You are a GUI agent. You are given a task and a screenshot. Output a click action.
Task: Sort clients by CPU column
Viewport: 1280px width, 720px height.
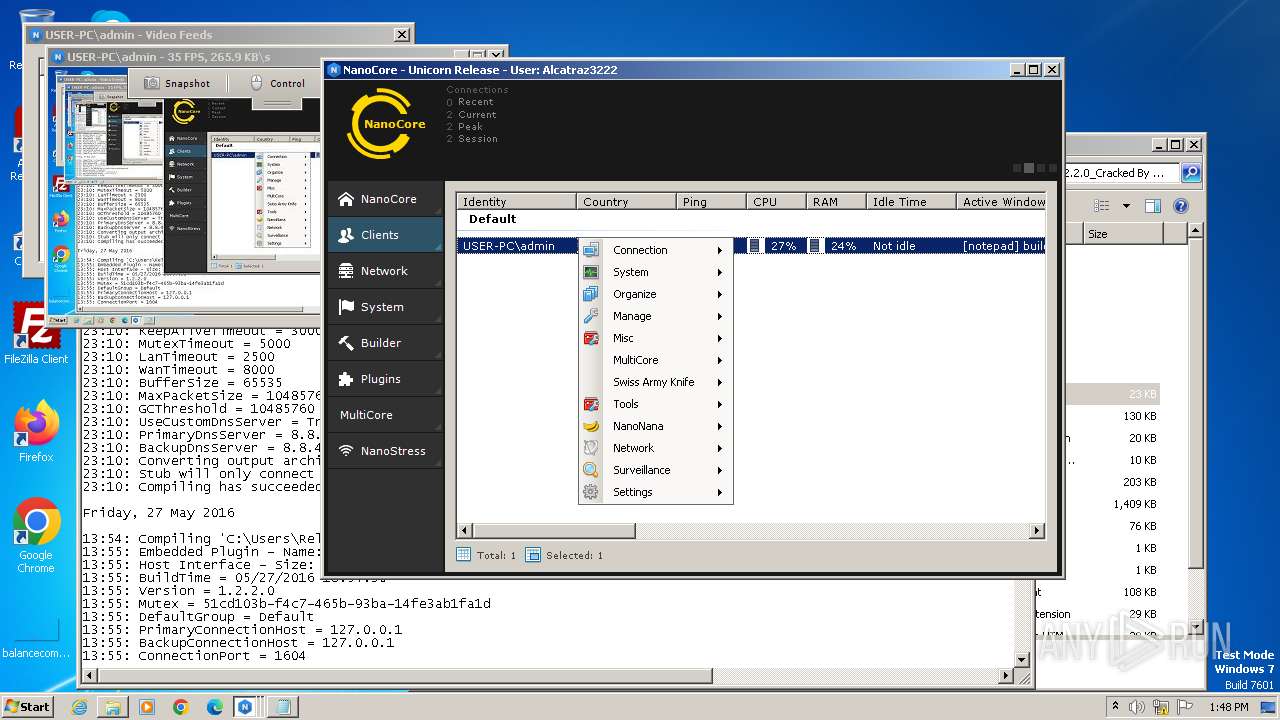coord(776,202)
